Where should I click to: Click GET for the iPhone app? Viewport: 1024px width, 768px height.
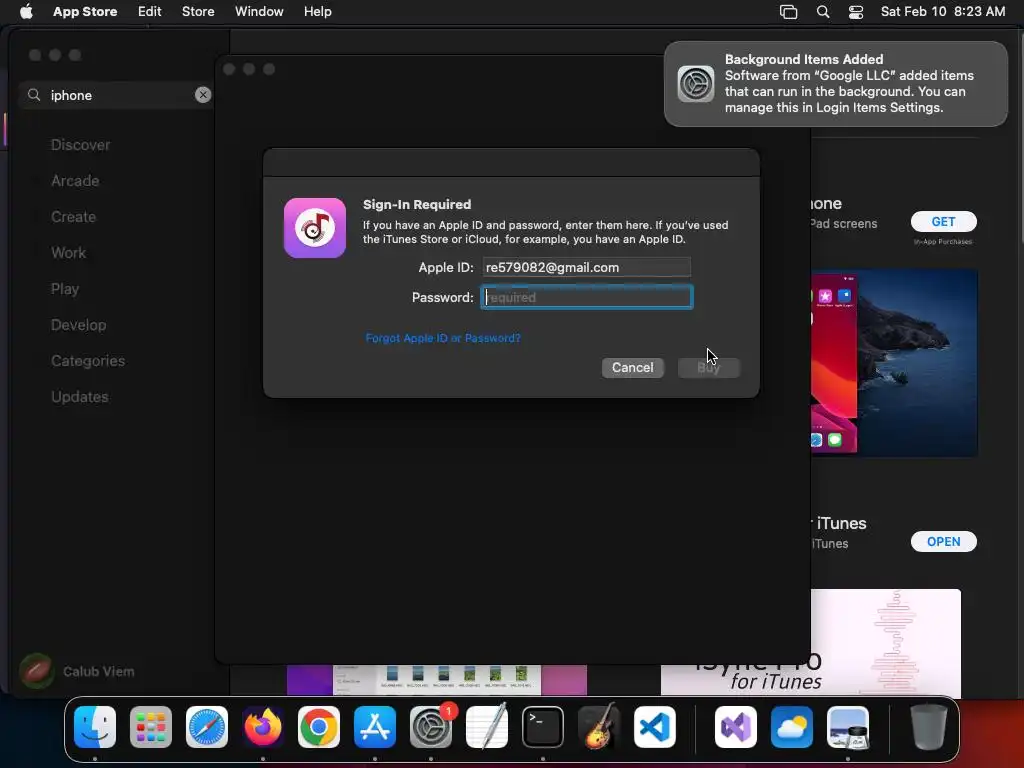pos(944,221)
